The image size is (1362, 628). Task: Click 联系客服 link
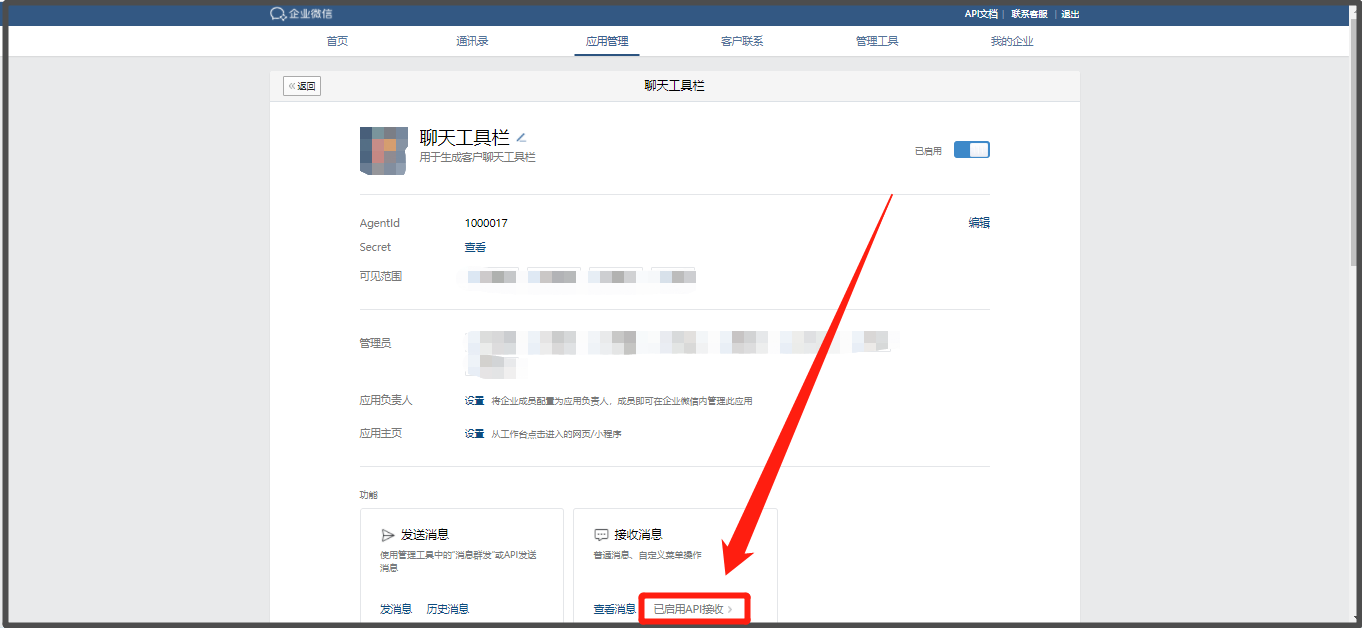(1029, 14)
